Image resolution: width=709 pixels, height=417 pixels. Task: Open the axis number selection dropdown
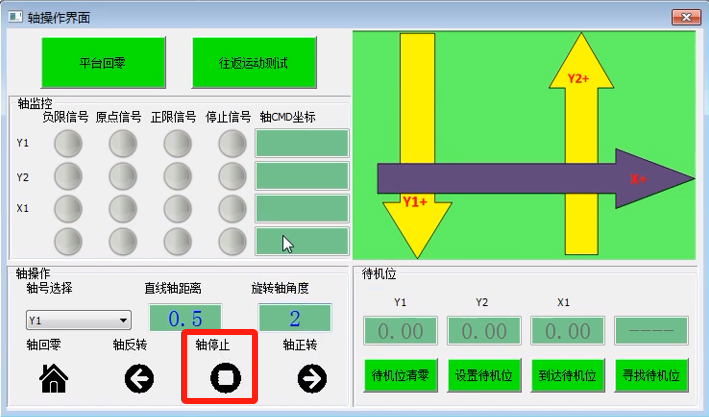[79, 321]
